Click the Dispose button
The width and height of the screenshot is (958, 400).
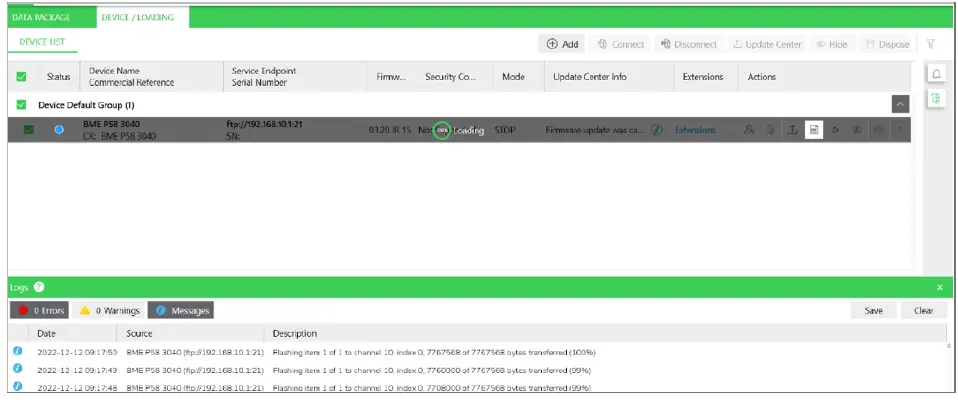coord(888,44)
